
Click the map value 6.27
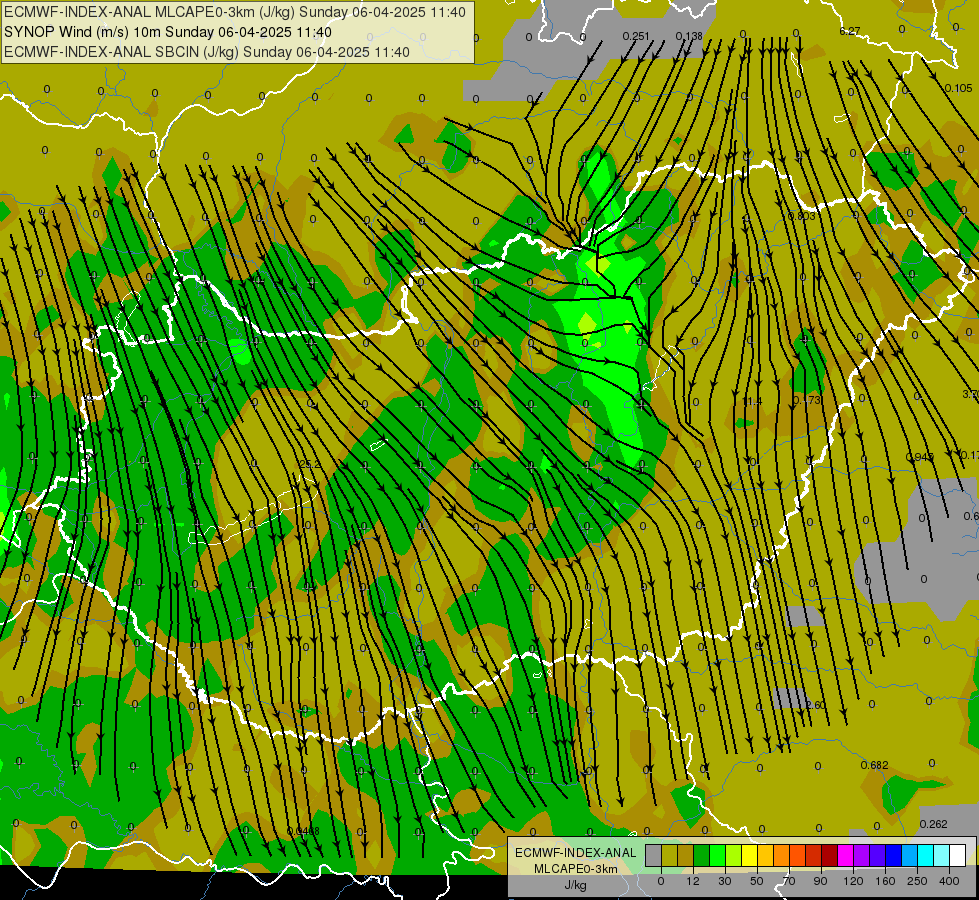tap(850, 31)
